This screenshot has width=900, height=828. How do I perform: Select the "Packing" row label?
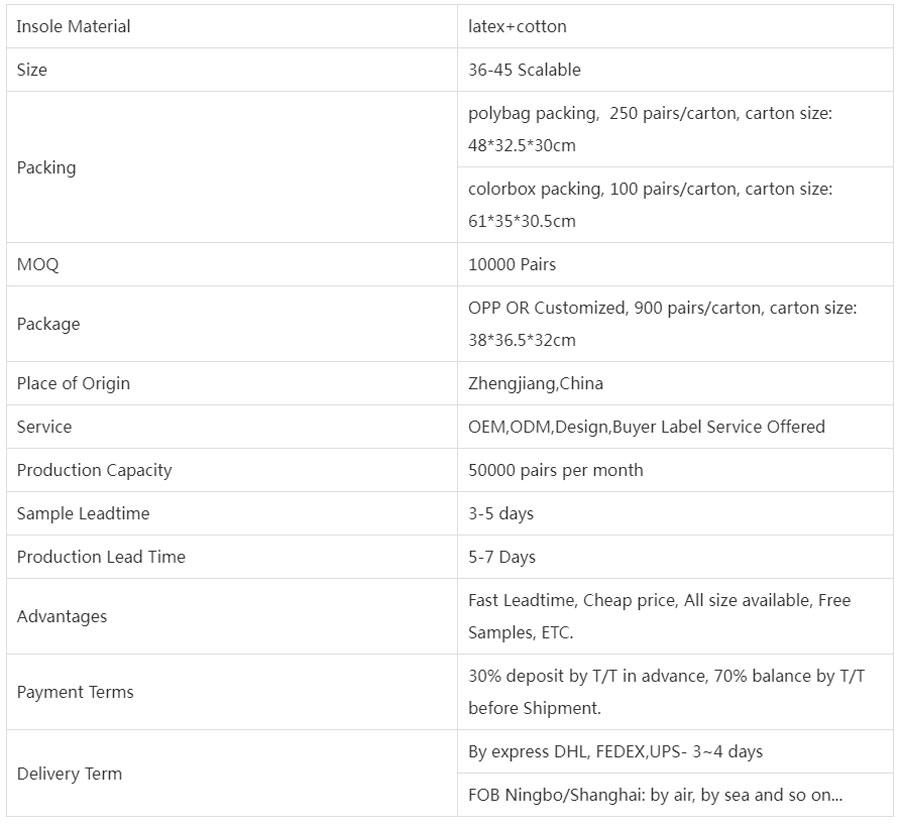click(x=46, y=167)
